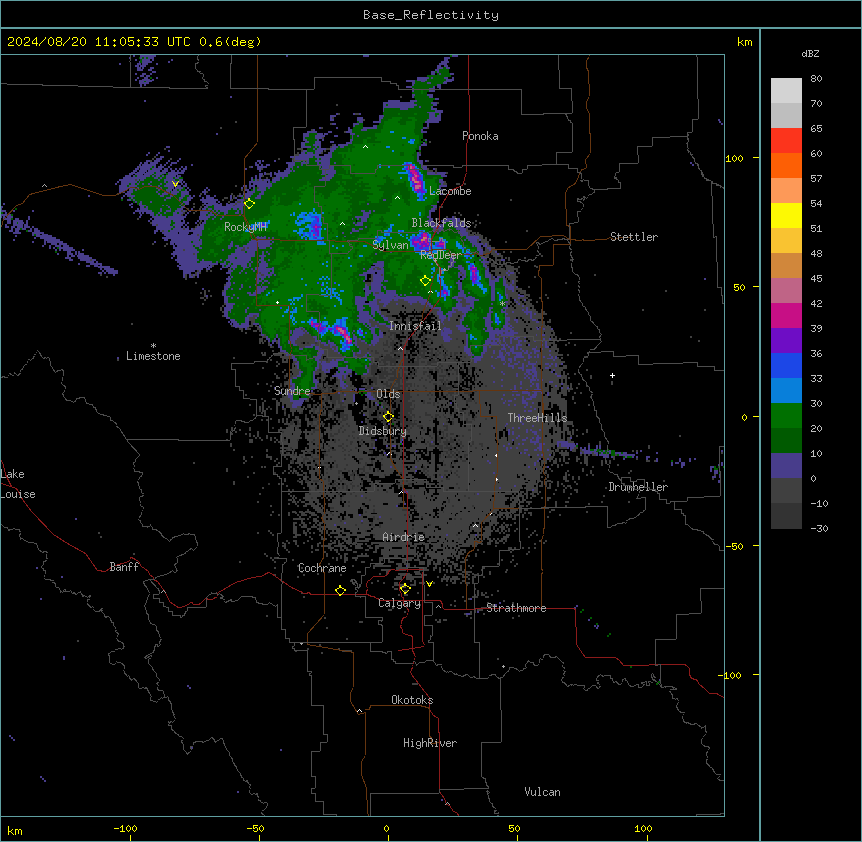Select the Innisfail label
The image size is (862, 842).
415,326
